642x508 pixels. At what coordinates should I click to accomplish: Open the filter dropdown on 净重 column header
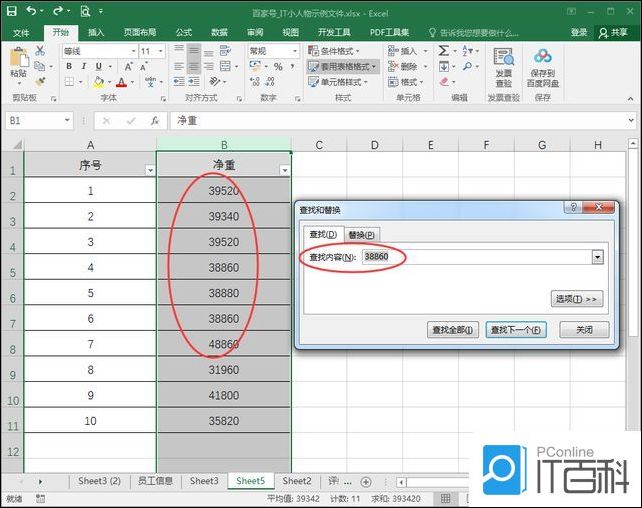coord(284,171)
